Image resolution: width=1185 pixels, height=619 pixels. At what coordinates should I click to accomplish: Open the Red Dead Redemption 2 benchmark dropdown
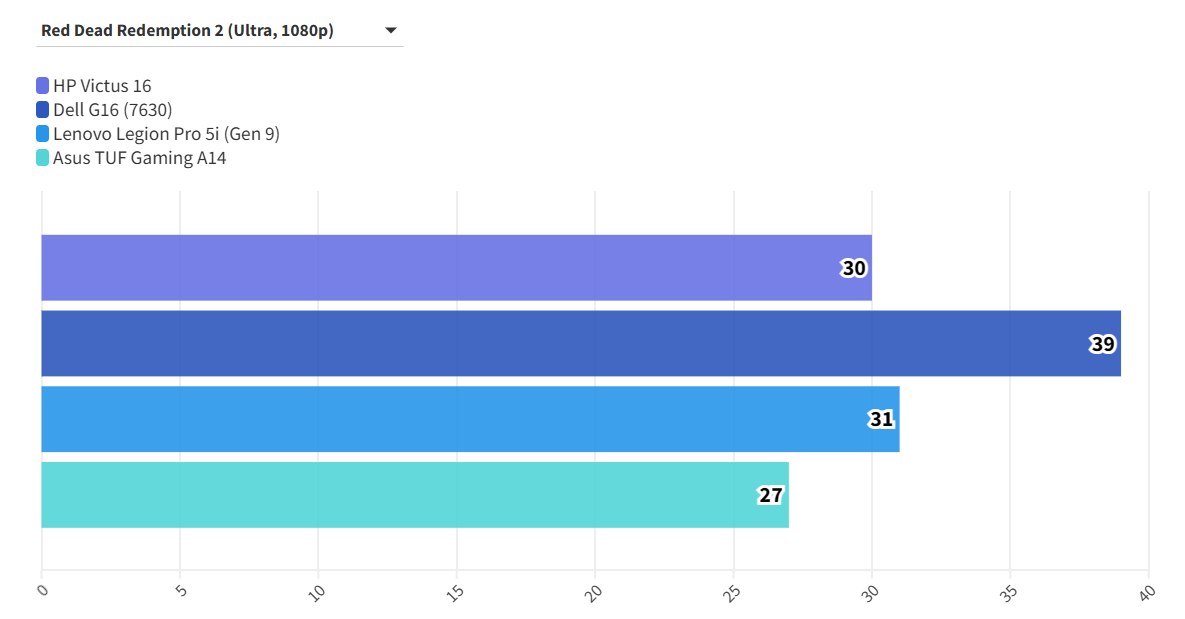(188, 31)
